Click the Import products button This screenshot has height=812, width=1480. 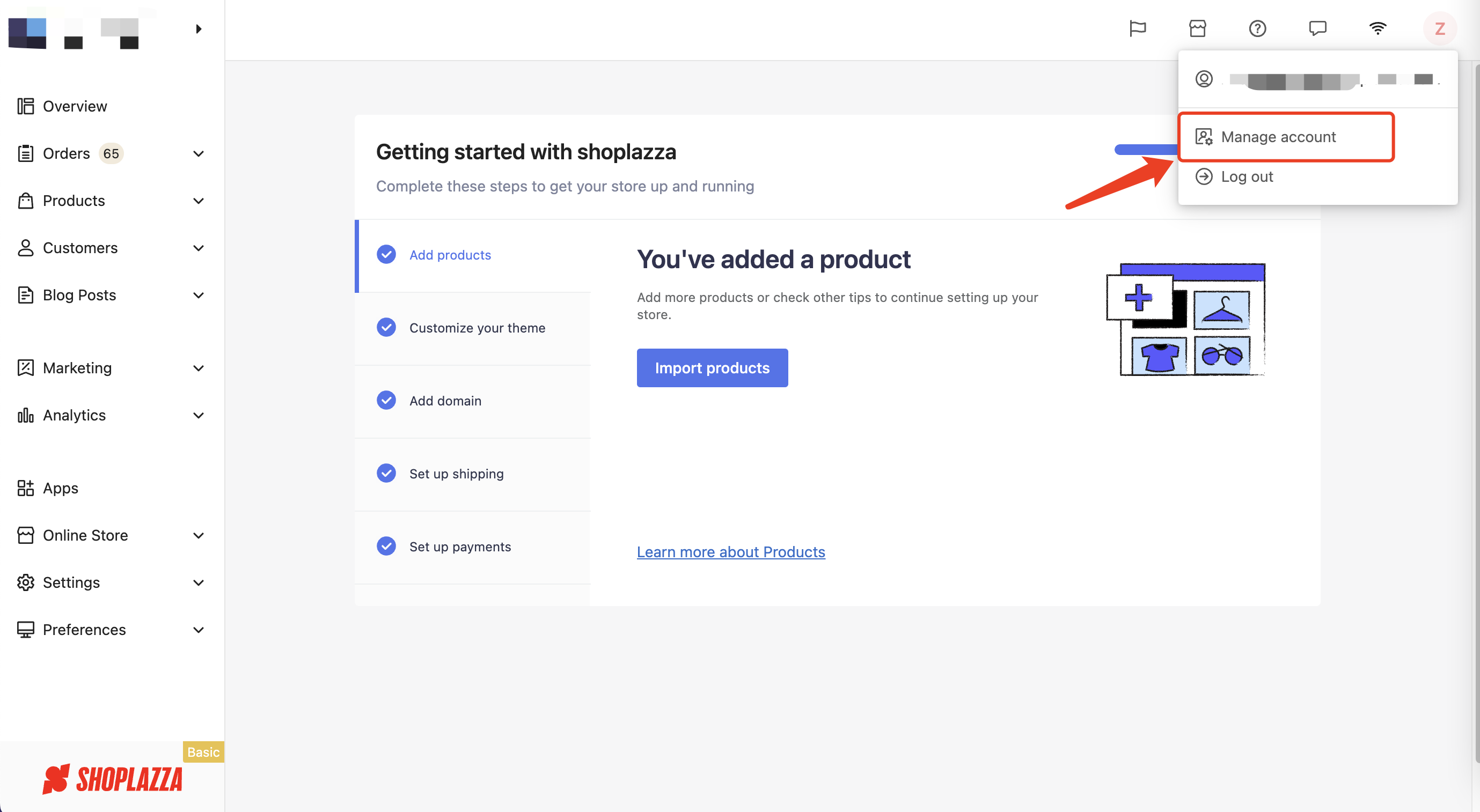tap(712, 367)
